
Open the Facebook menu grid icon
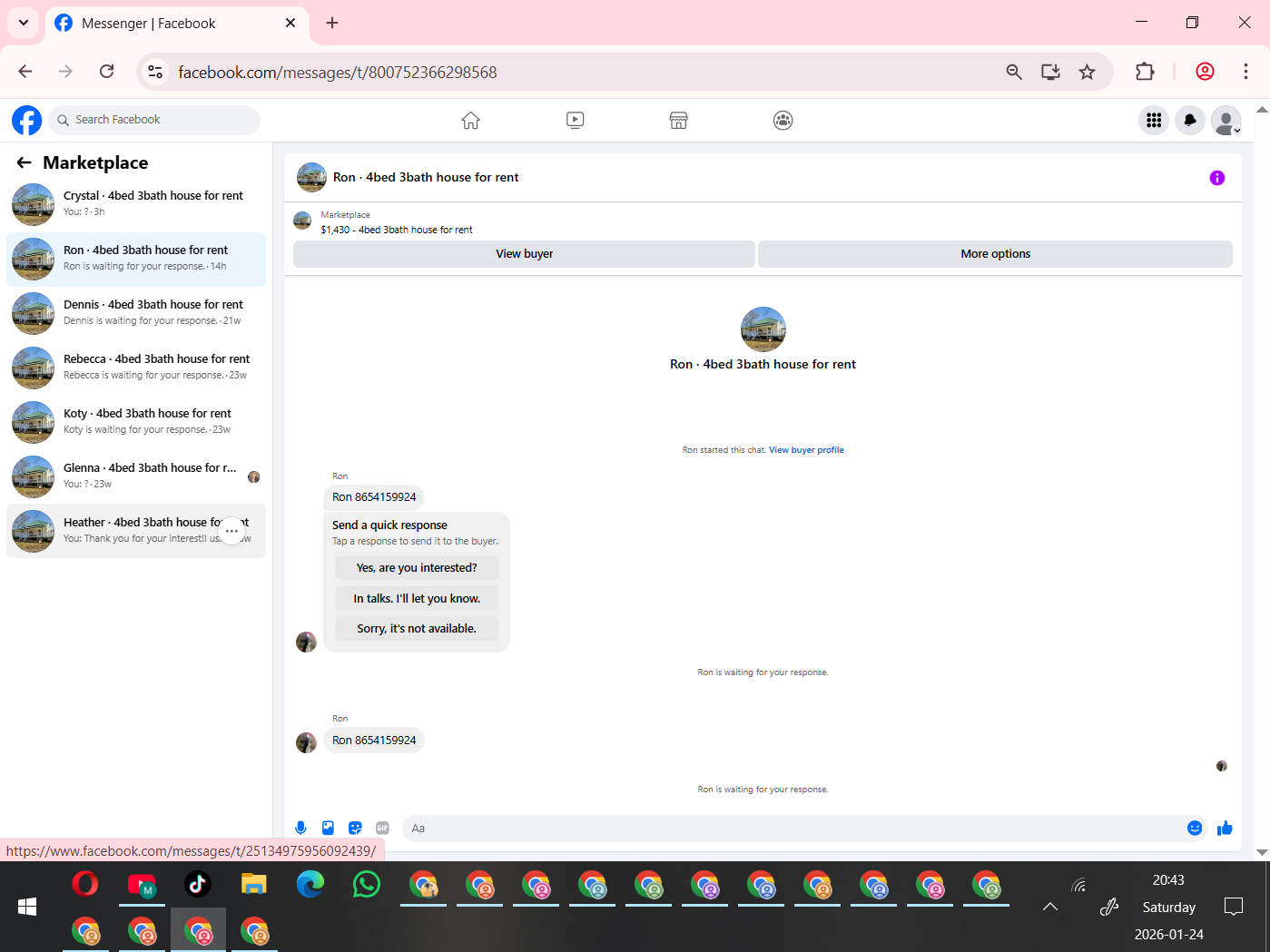click(1154, 120)
